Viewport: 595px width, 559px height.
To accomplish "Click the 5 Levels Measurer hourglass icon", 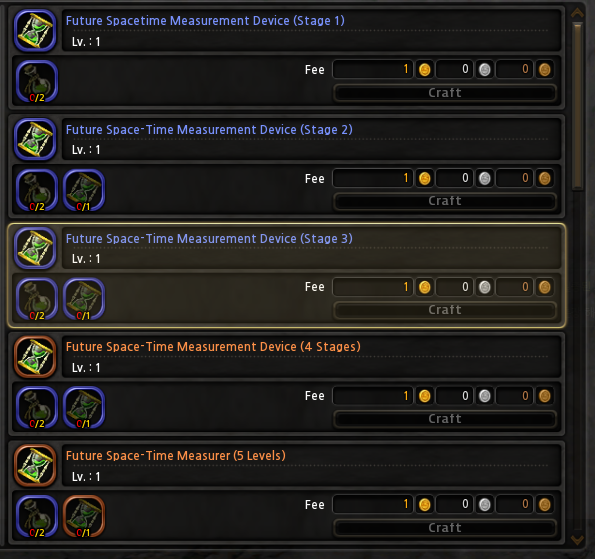I will (x=35, y=466).
